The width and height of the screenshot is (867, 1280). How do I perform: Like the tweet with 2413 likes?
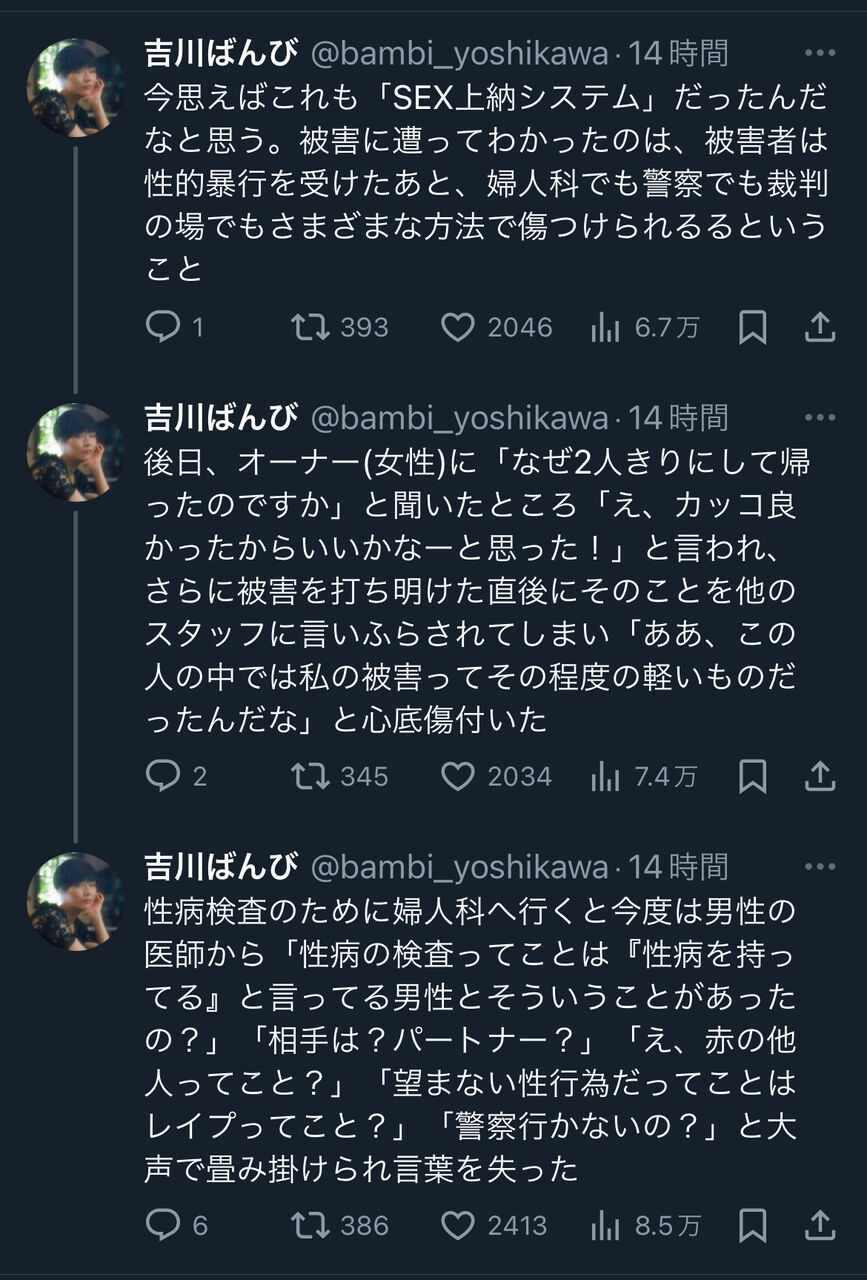[458, 1225]
